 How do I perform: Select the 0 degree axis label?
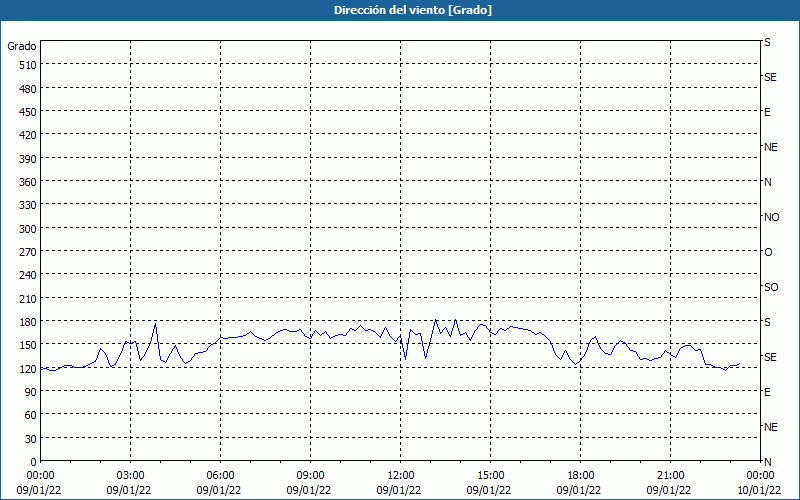pyautogui.click(x=34, y=462)
